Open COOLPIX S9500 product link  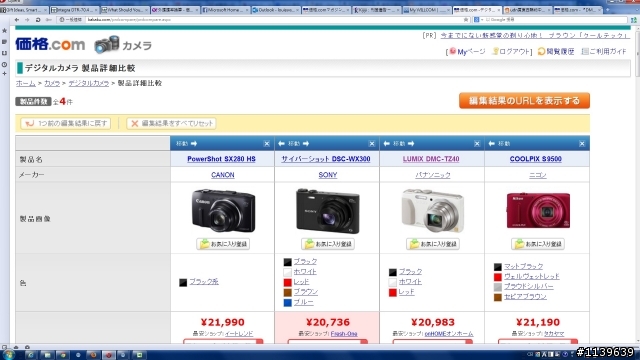pos(536,159)
